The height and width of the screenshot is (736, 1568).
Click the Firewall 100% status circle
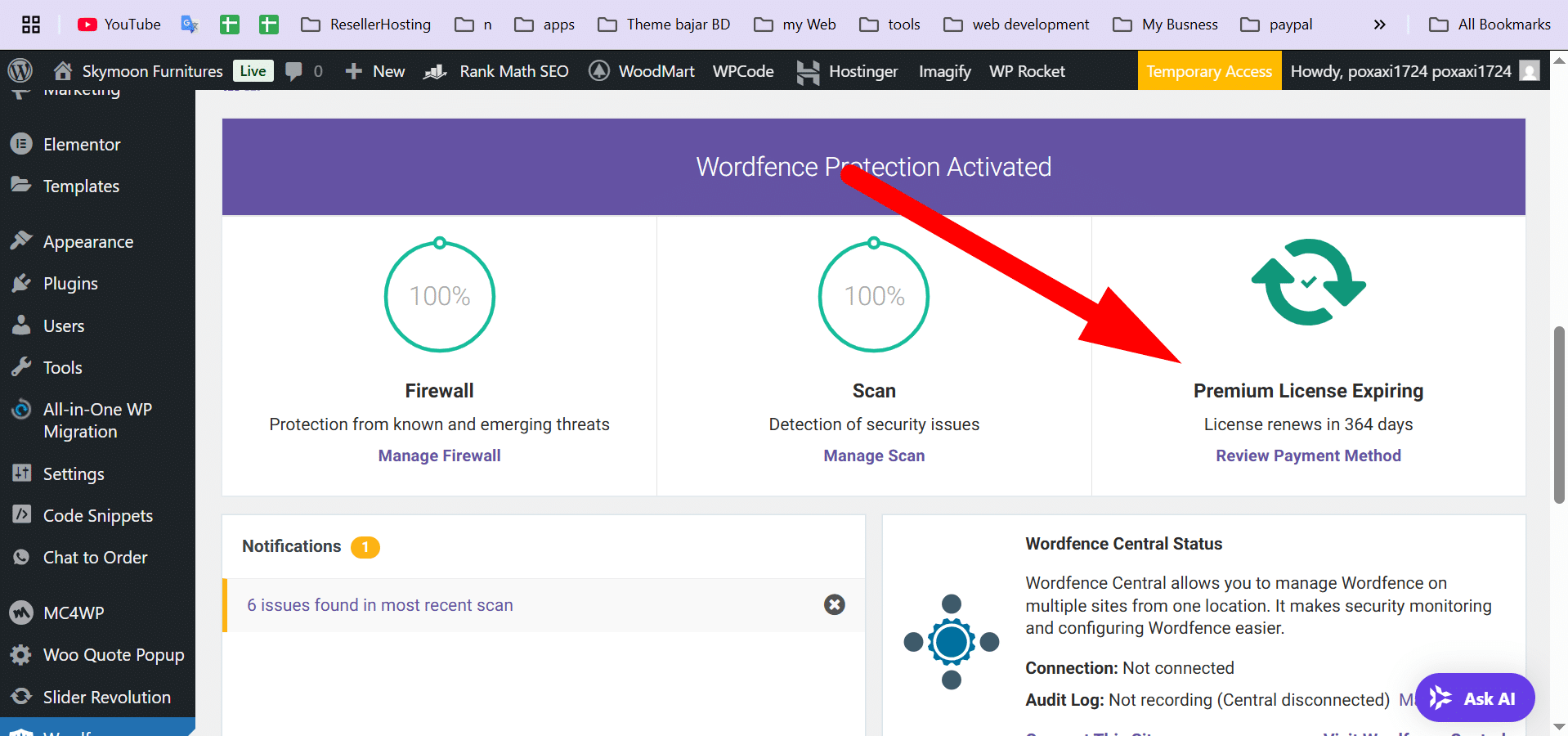(x=440, y=295)
